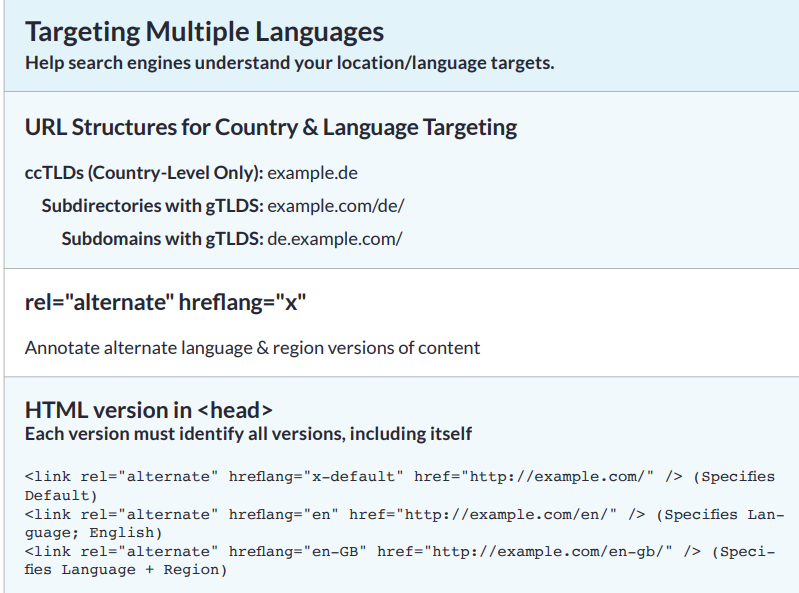Viewport: 799px width, 593px height.
Task: Click the ccTLDs (Country-Level Only) label
Action: point(144,173)
